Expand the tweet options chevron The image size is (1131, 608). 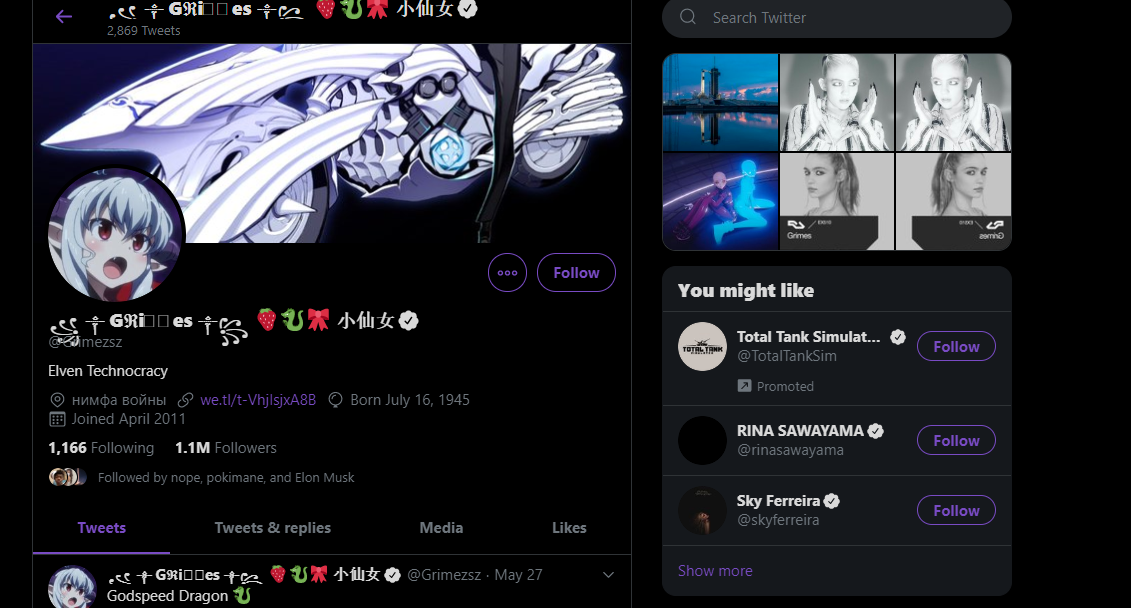point(608,575)
